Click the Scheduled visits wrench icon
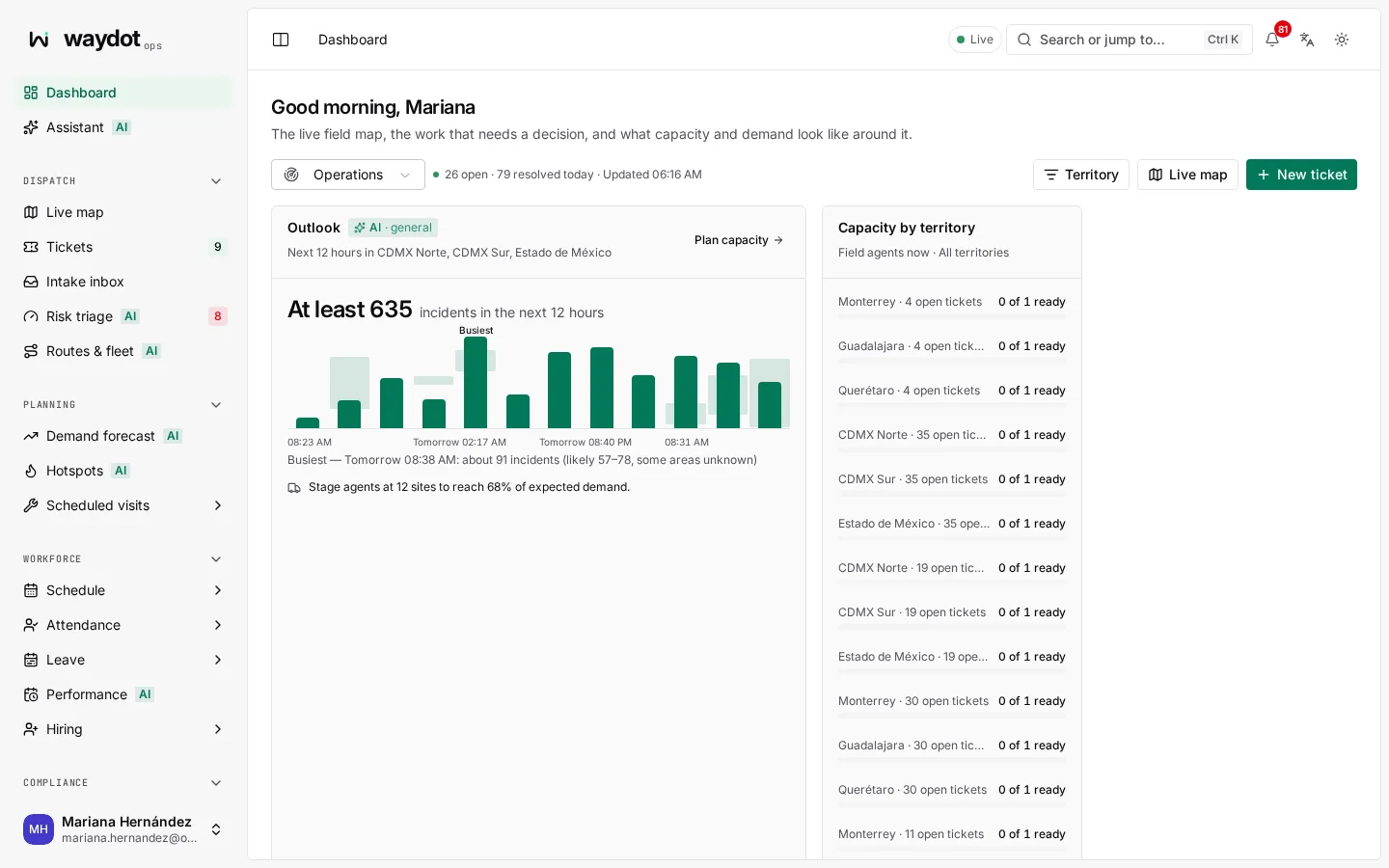 pos(31,505)
